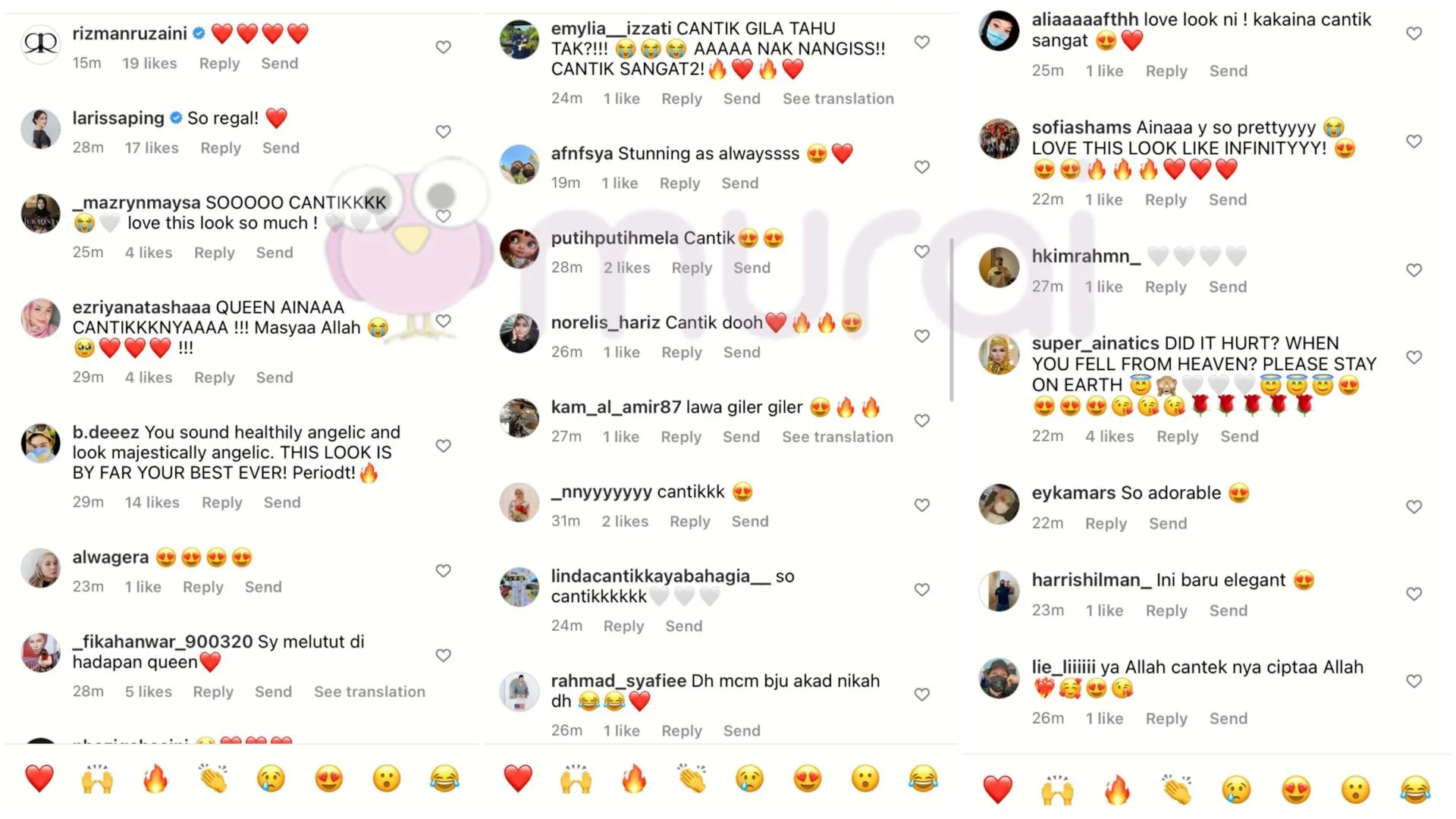View the 19 likes on rizmanruzaini's comment
This screenshot has height=819, width=1456.
point(149,64)
